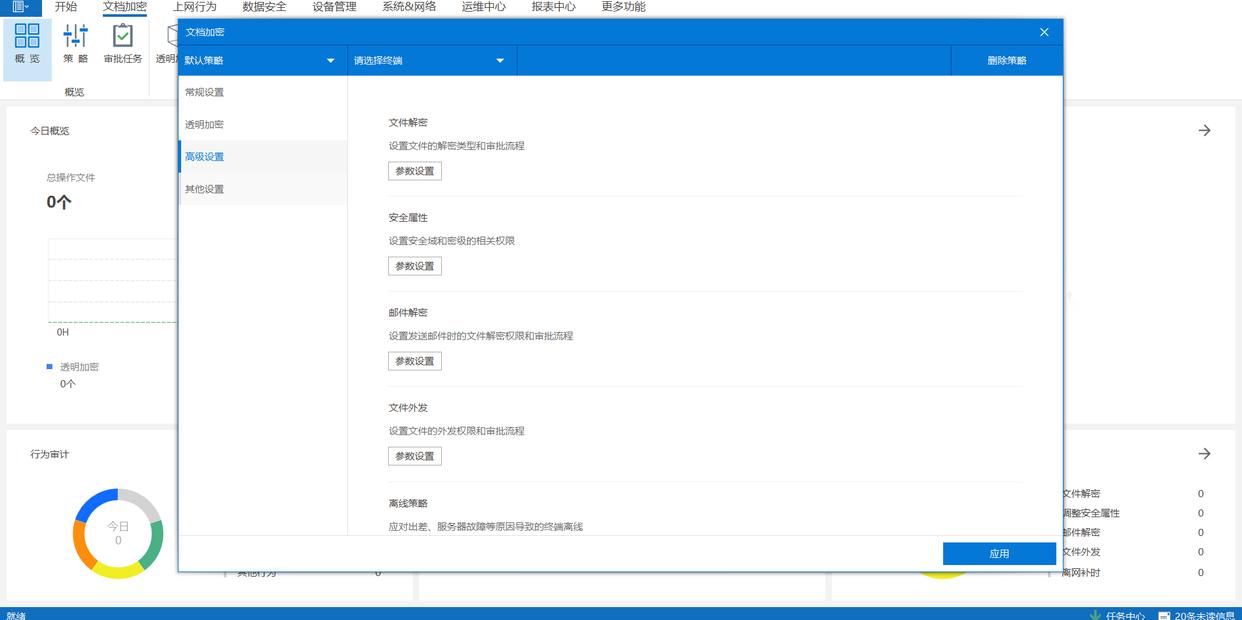Viewport: 1242px width, 620px height.
Task: Open the 数据安全 menu tab
Action: [x=264, y=7]
